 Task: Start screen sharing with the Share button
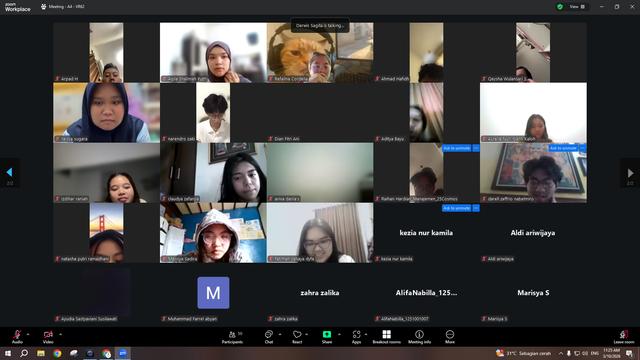327,337
